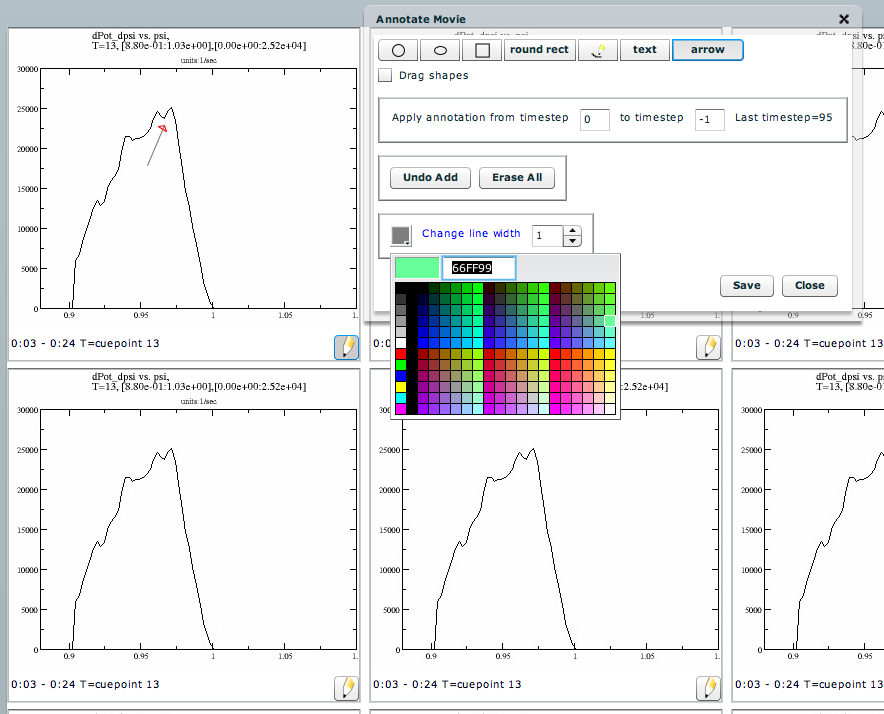The width and height of the screenshot is (884, 714).
Task: Pick the cyan swatch in leftmost palette column
Action: [401, 398]
